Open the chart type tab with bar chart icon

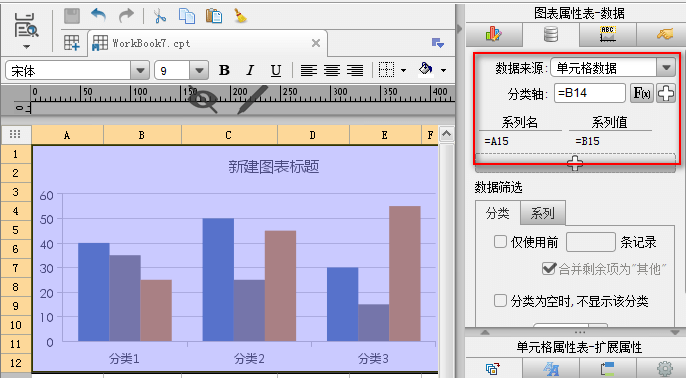(494, 34)
